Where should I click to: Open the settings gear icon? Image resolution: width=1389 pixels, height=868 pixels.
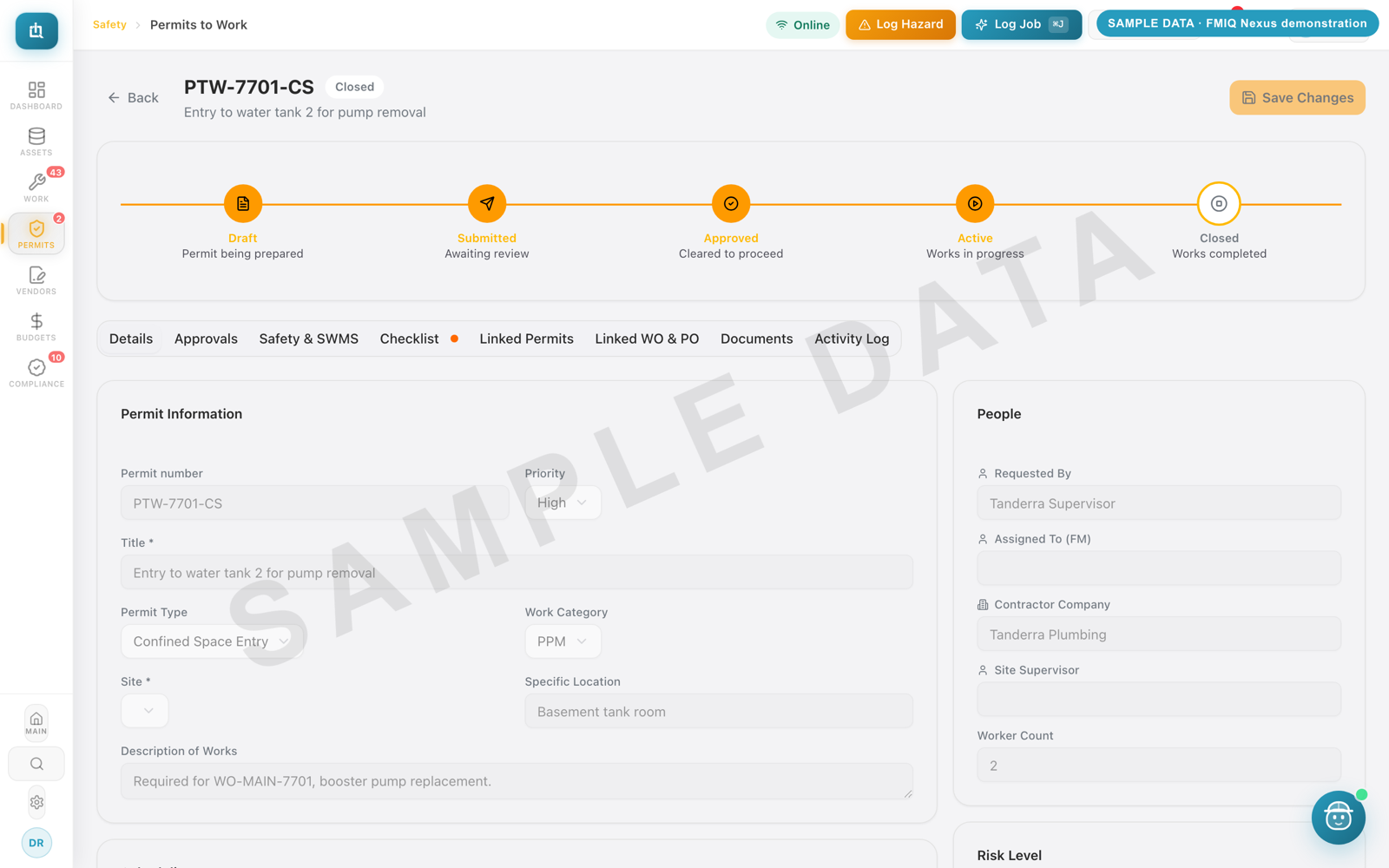point(36,802)
